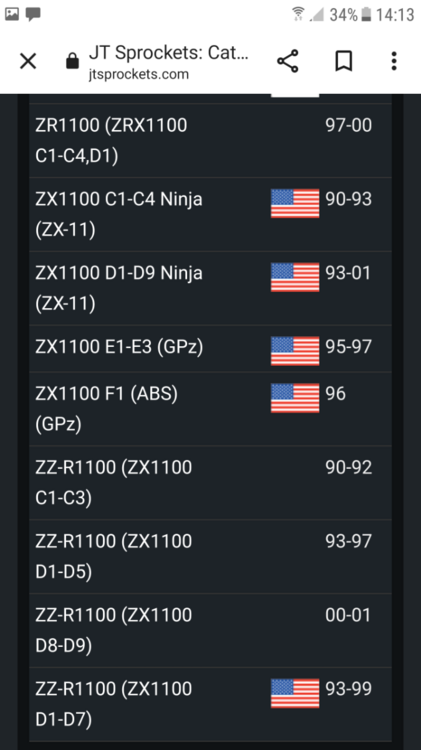Screen dimensions: 421x750
Task: Tap the share icon in the toolbar
Action: click(288, 61)
